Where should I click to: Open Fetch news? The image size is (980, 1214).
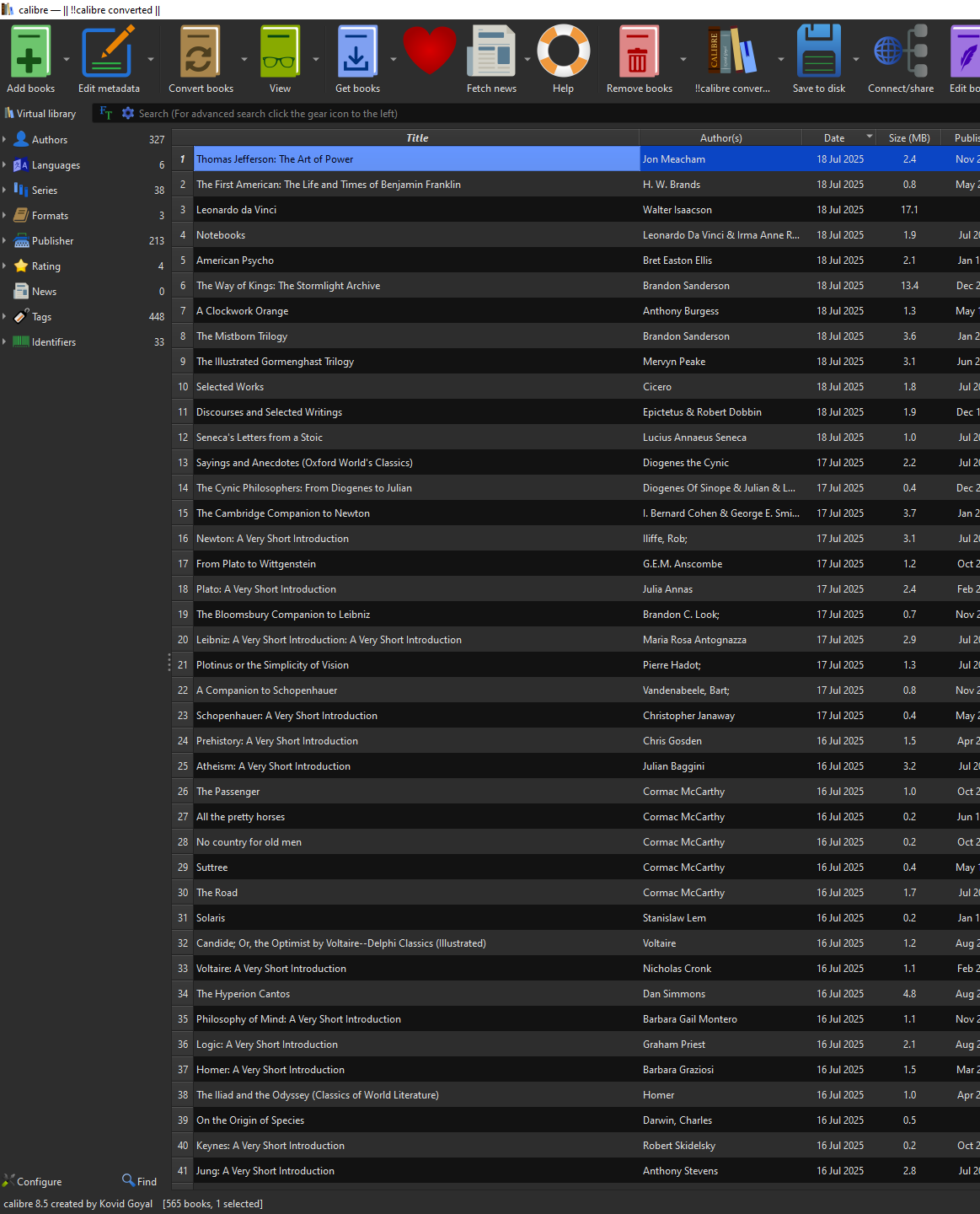[491, 52]
